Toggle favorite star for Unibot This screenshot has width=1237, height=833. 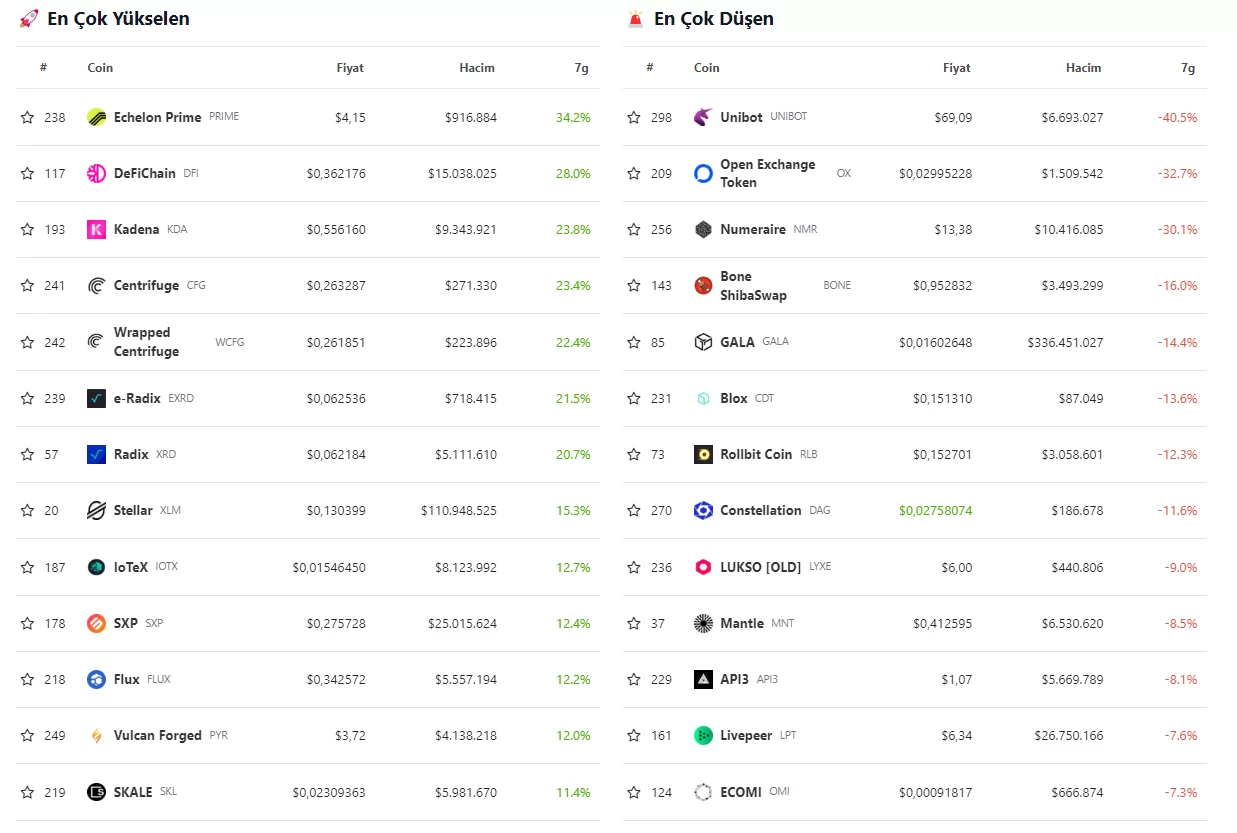pyautogui.click(x=634, y=117)
